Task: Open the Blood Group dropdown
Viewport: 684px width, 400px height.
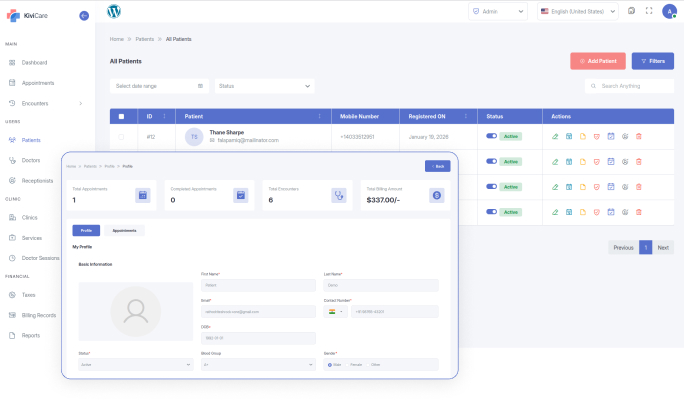Action: [258, 365]
